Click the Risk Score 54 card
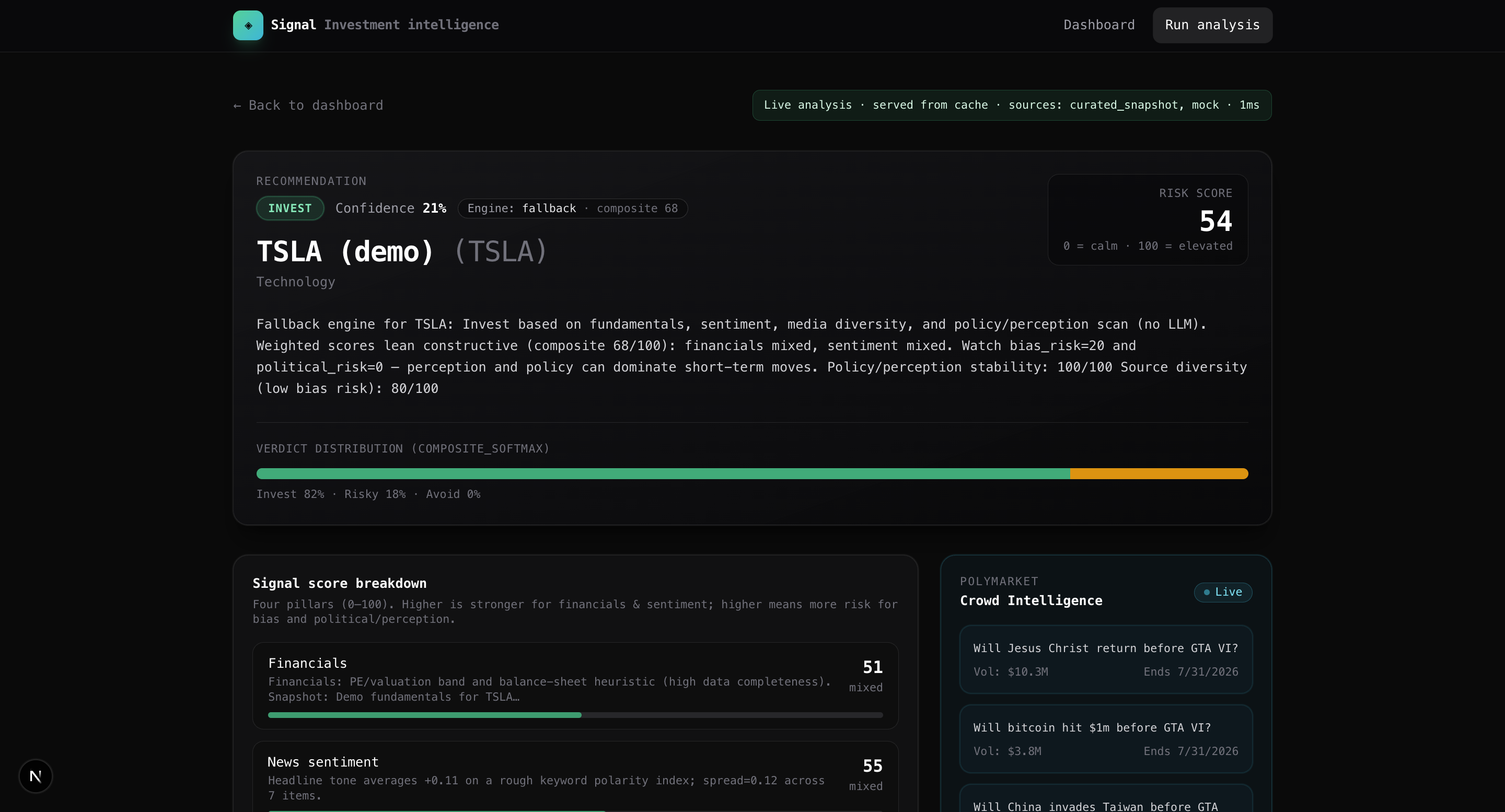This screenshot has height=812, width=1505. coord(1147,219)
